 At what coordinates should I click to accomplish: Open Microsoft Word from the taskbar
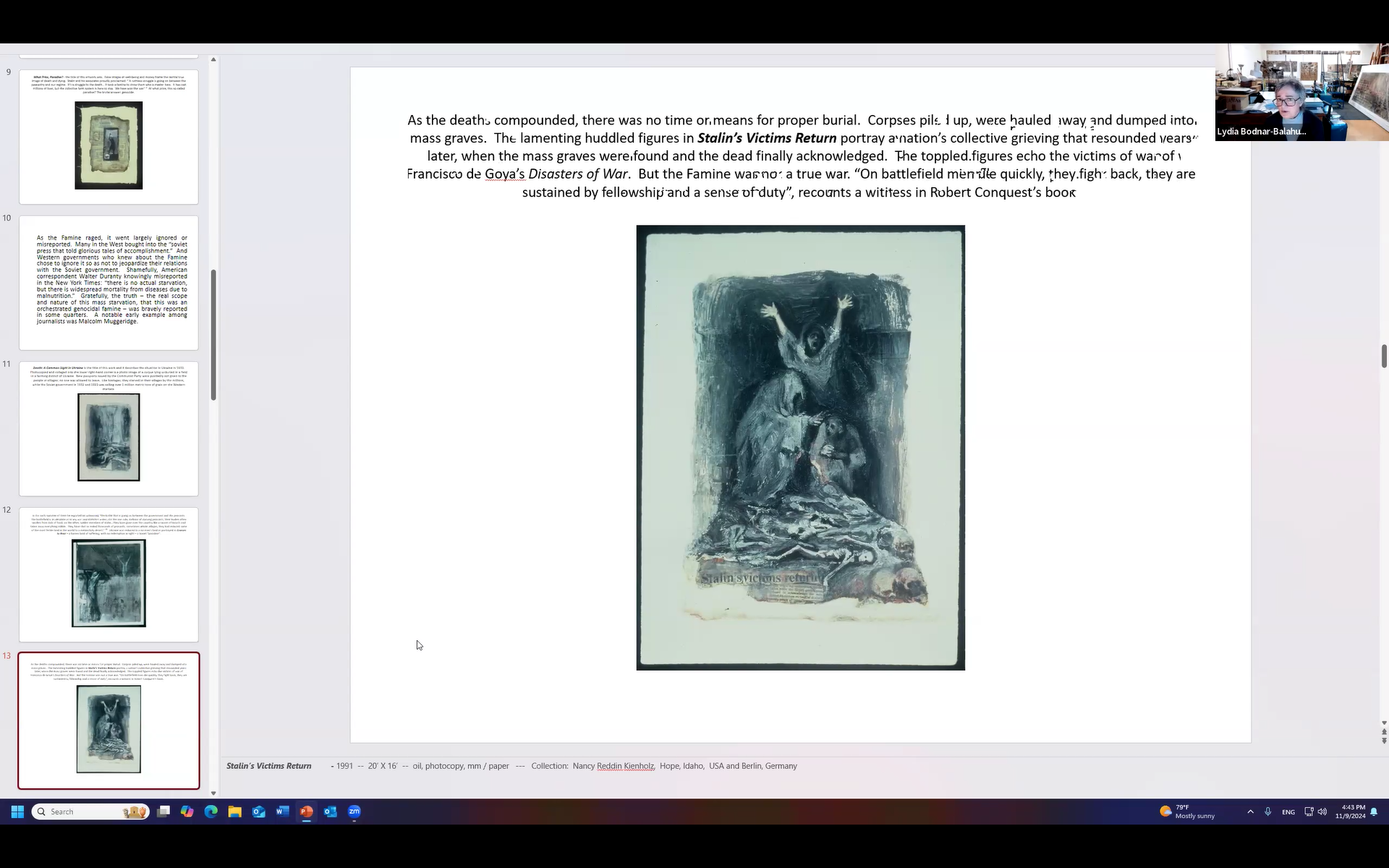click(x=282, y=812)
